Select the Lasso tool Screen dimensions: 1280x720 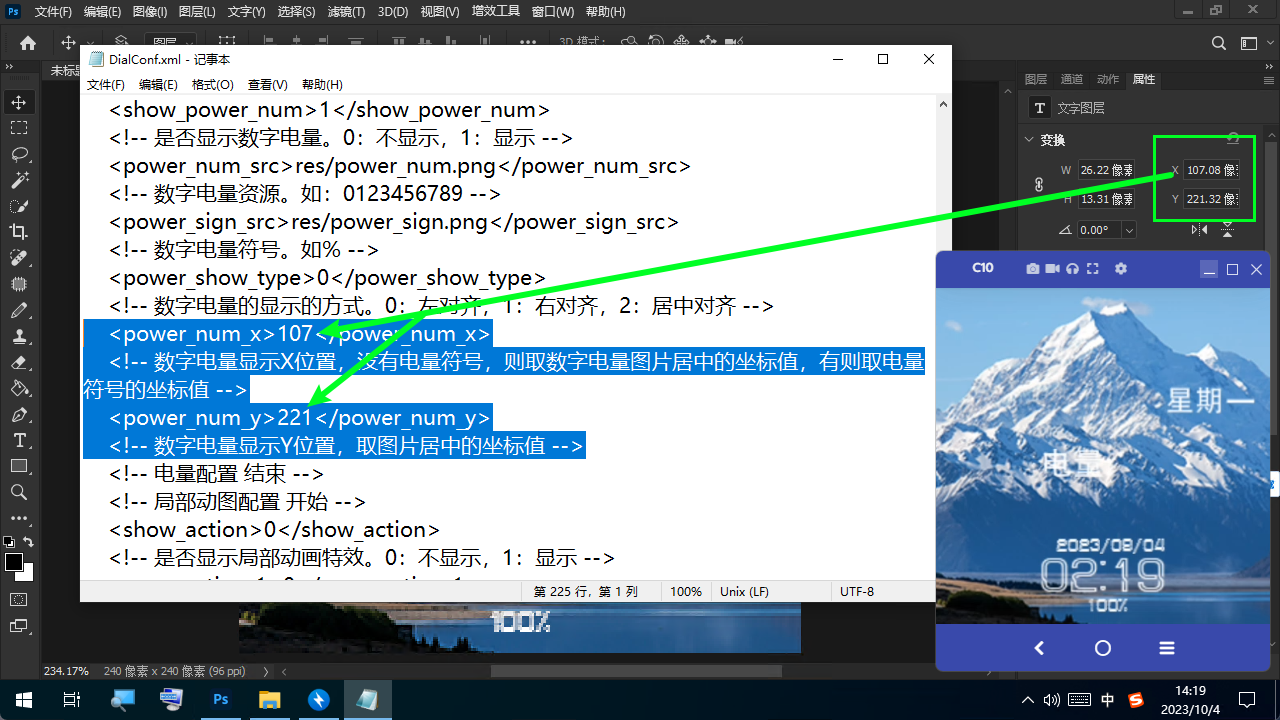pos(19,154)
